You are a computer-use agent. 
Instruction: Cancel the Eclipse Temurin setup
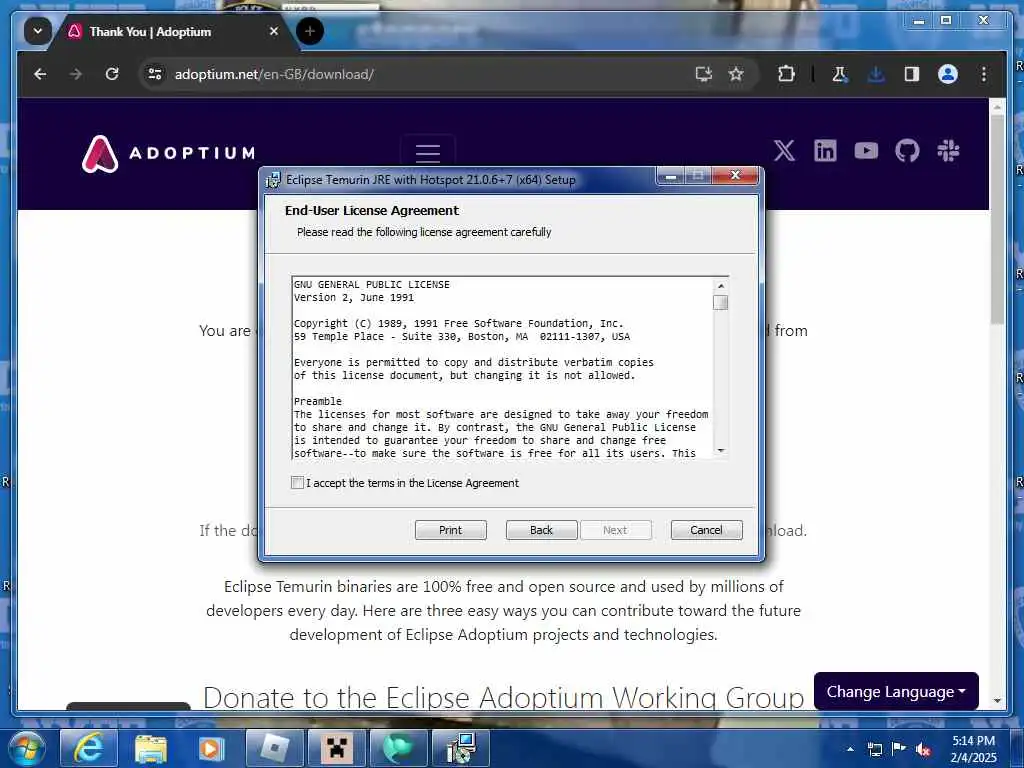point(706,530)
